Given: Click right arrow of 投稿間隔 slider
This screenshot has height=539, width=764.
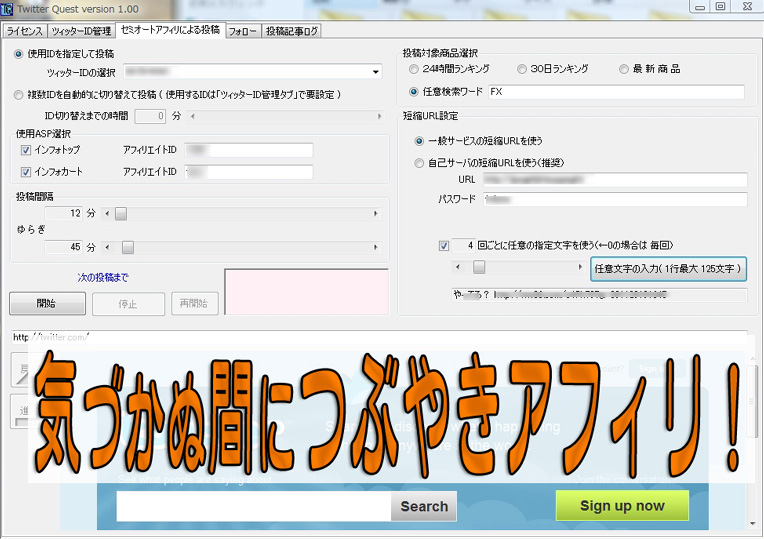Looking at the screenshot, I should (375, 213).
